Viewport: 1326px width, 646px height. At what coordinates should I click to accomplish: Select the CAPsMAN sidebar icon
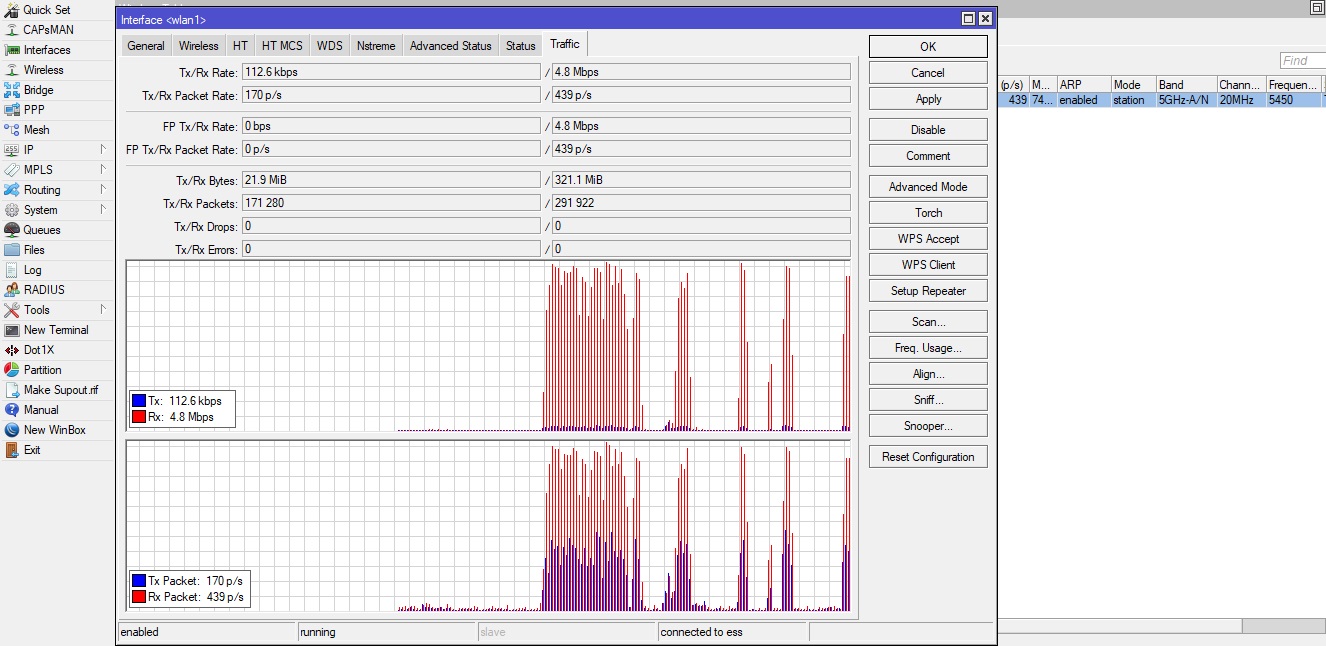tap(45, 30)
